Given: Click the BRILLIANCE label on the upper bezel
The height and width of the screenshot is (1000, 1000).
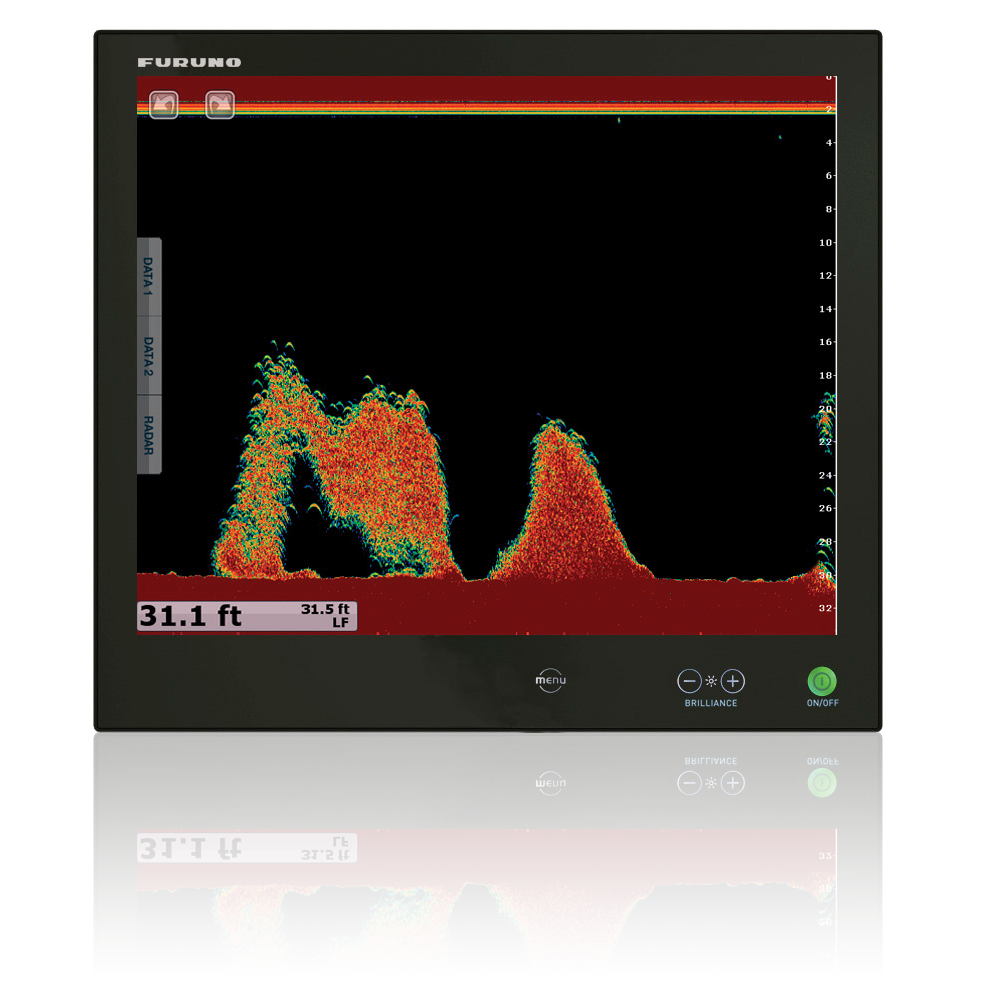Looking at the screenshot, I should pyautogui.click(x=711, y=703).
